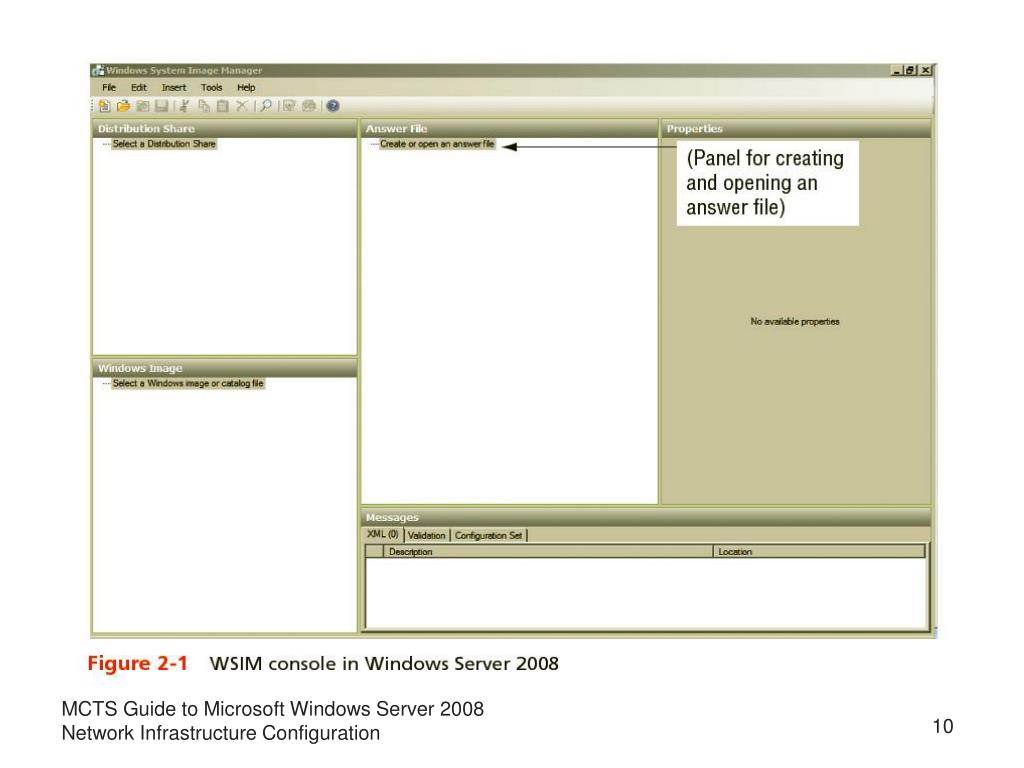Open the Insert menu
Viewport: 1024px width, 768px height.
[174, 88]
